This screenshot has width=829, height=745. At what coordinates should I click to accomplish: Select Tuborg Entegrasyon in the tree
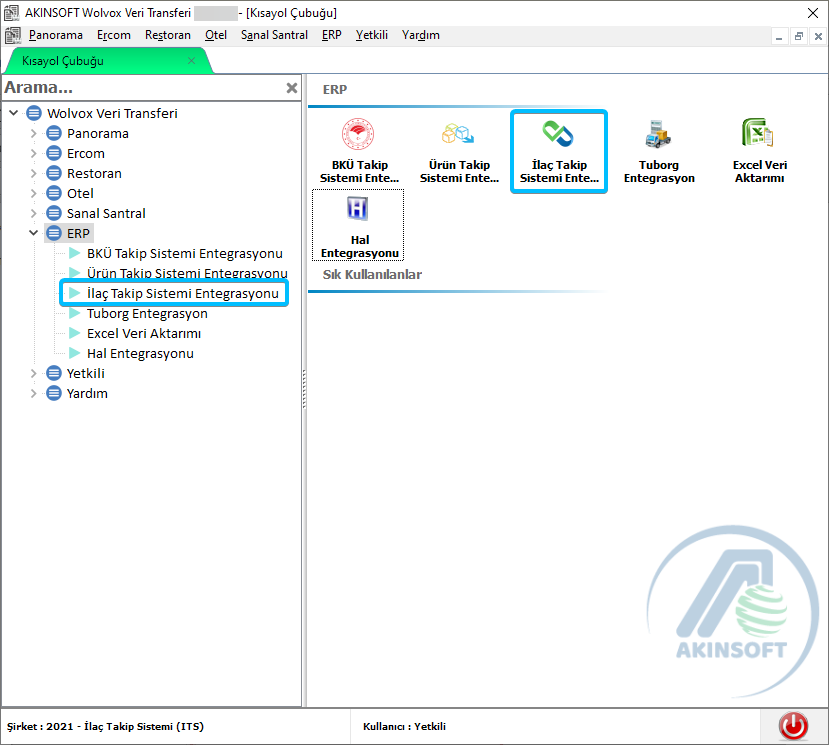tap(147, 314)
